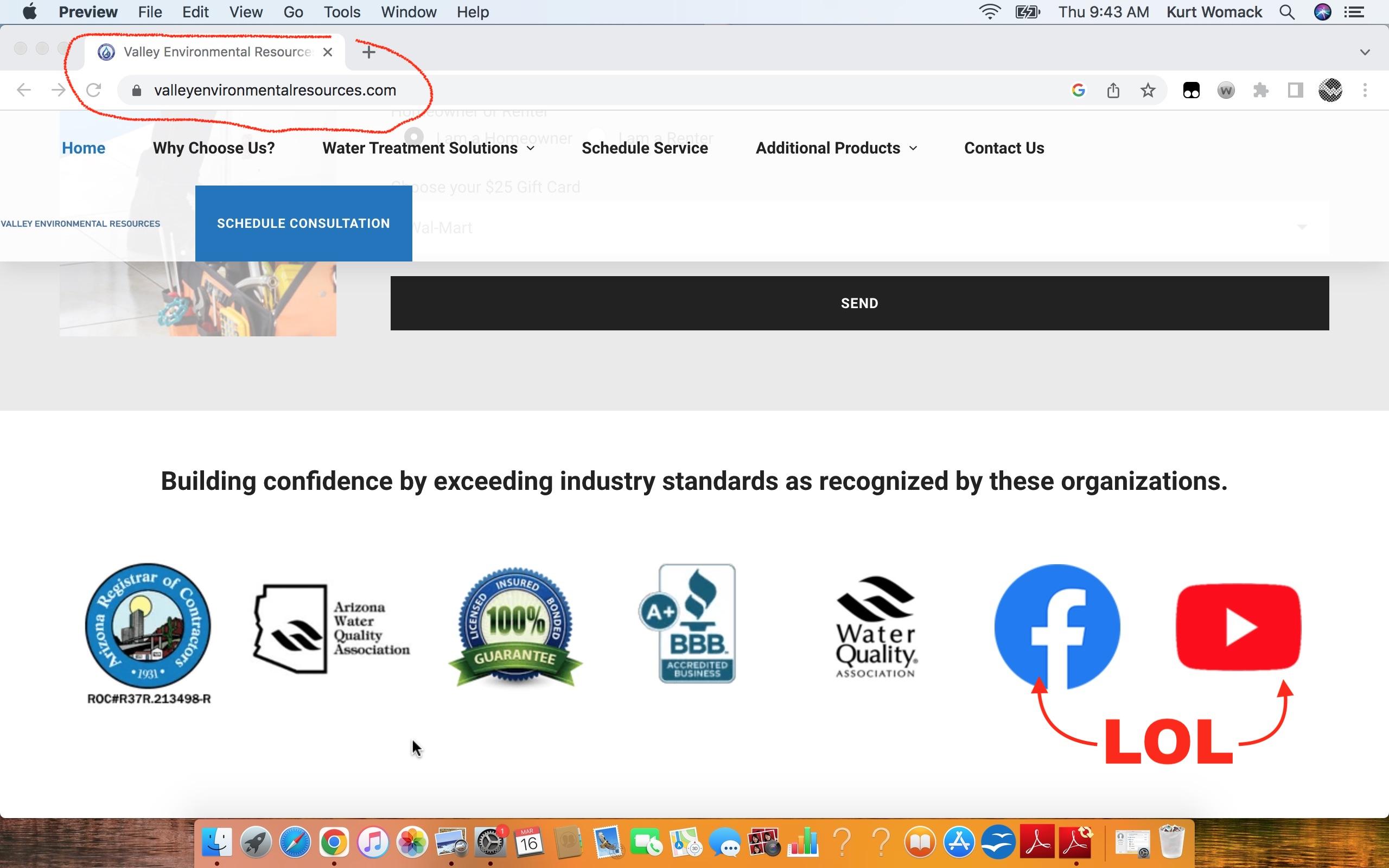Click the battery status icon
This screenshot has width=1389, height=868.
[1028, 12]
